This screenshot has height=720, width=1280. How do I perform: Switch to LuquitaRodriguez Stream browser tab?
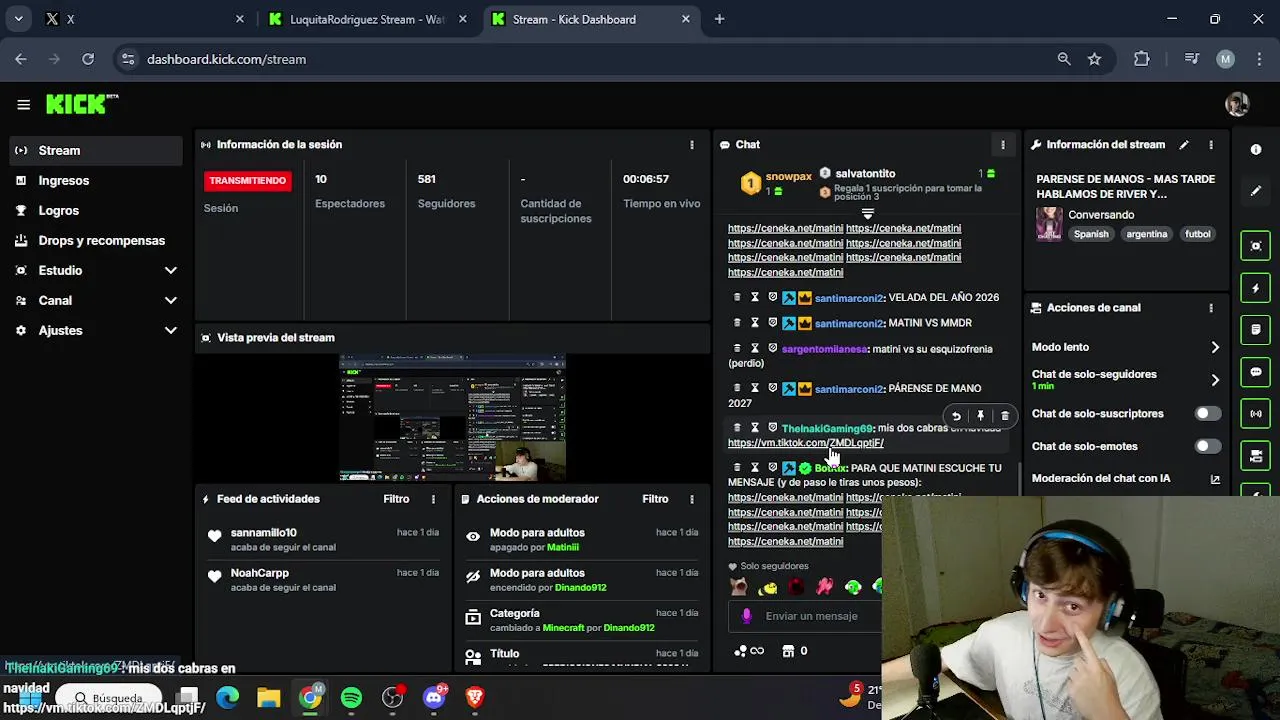(x=367, y=19)
